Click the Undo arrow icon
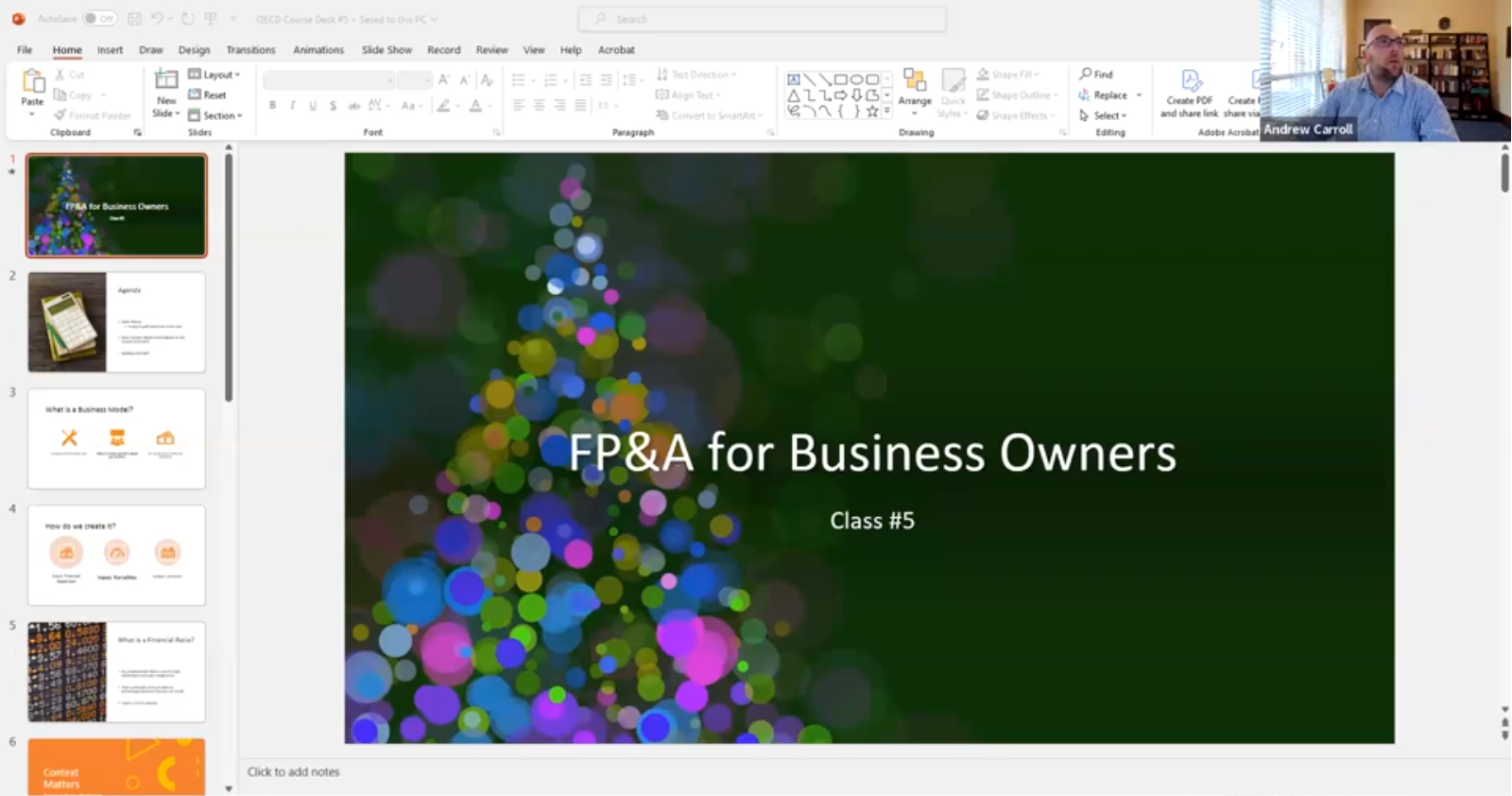Image resolution: width=1512 pixels, height=796 pixels. point(157,19)
